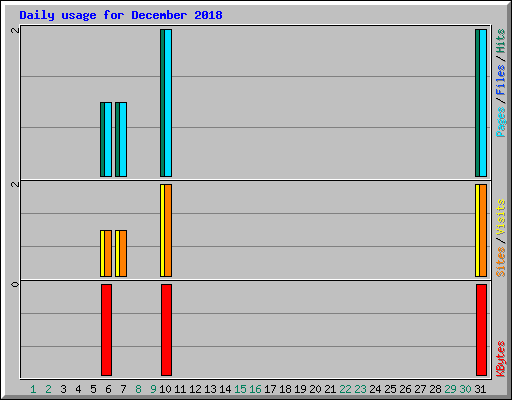Click the orange Sites bar on day 6
This screenshot has width=512, height=400.
(108, 253)
